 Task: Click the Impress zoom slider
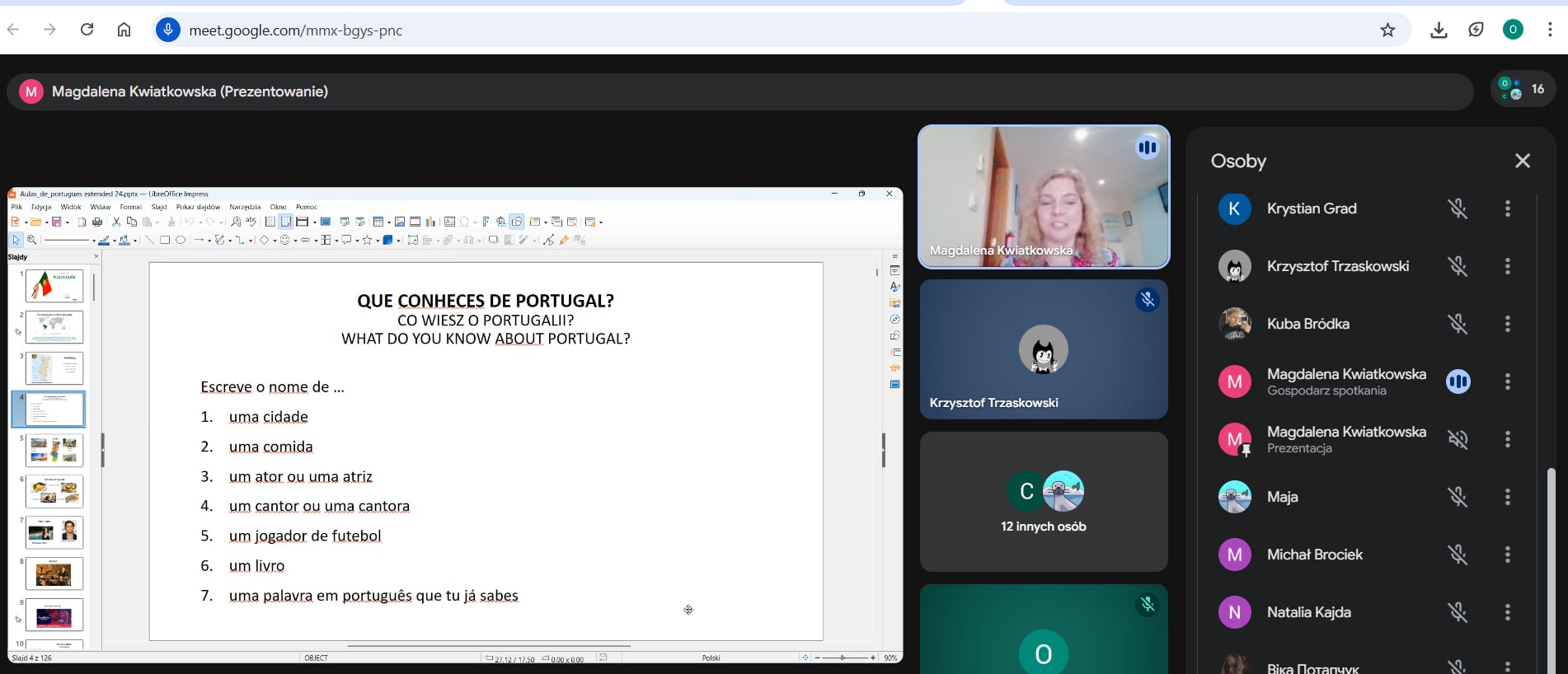(843, 658)
